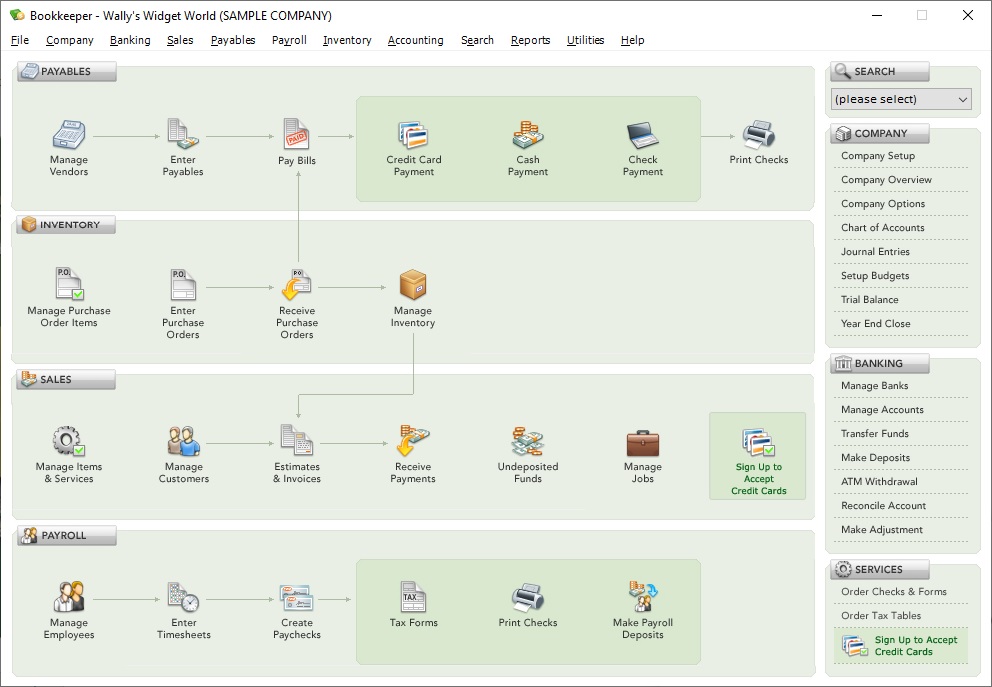
Task: Launch the Manage Jobs briefcase icon
Action: 642,443
